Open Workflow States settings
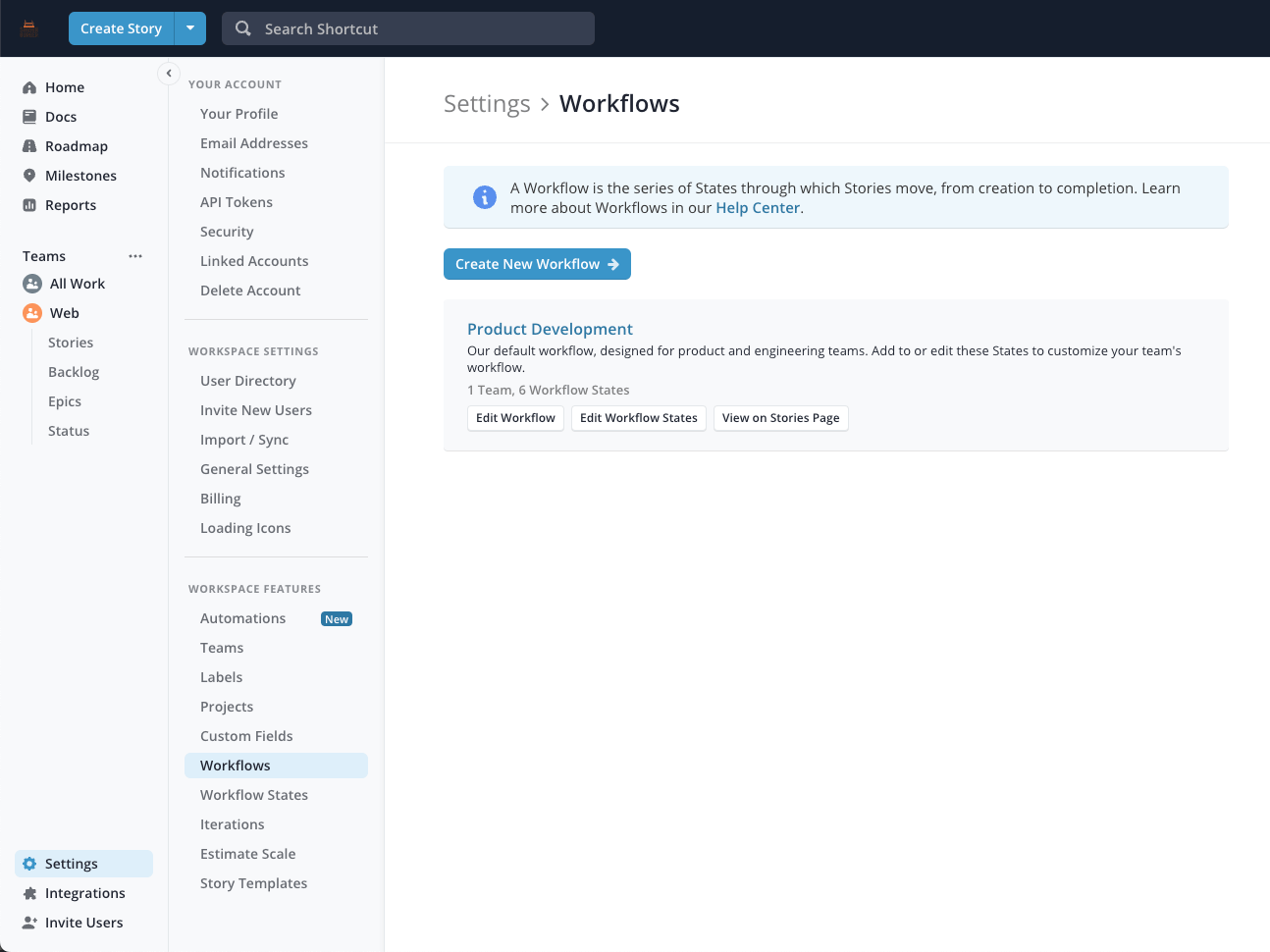The image size is (1270, 952). [254, 795]
